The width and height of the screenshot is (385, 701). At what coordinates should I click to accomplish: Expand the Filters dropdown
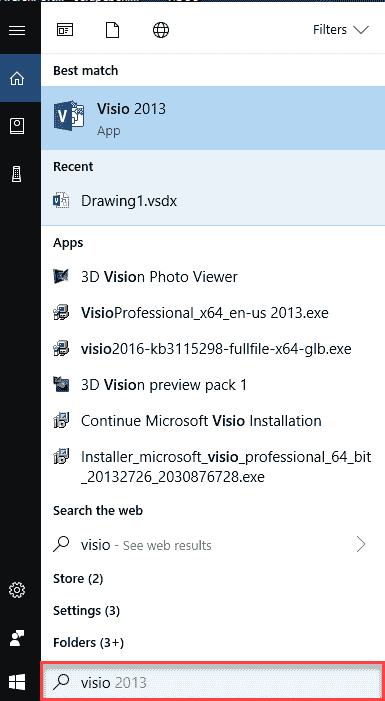pyautogui.click(x=341, y=30)
